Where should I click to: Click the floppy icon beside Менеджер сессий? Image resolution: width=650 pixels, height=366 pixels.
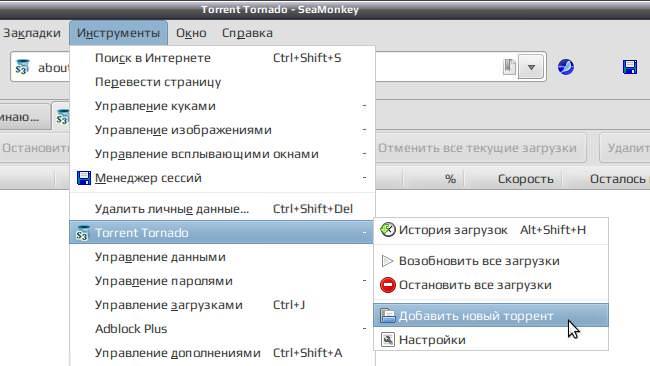[x=84, y=178]
